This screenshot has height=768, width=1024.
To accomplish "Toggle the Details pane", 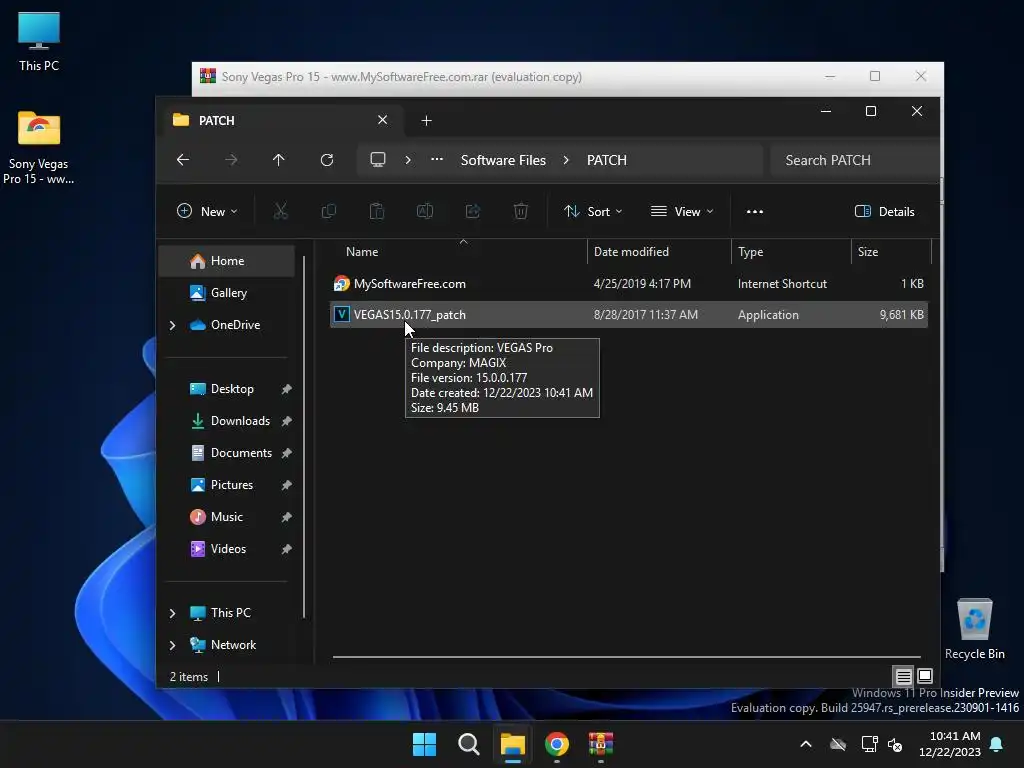I will (884, 212).
